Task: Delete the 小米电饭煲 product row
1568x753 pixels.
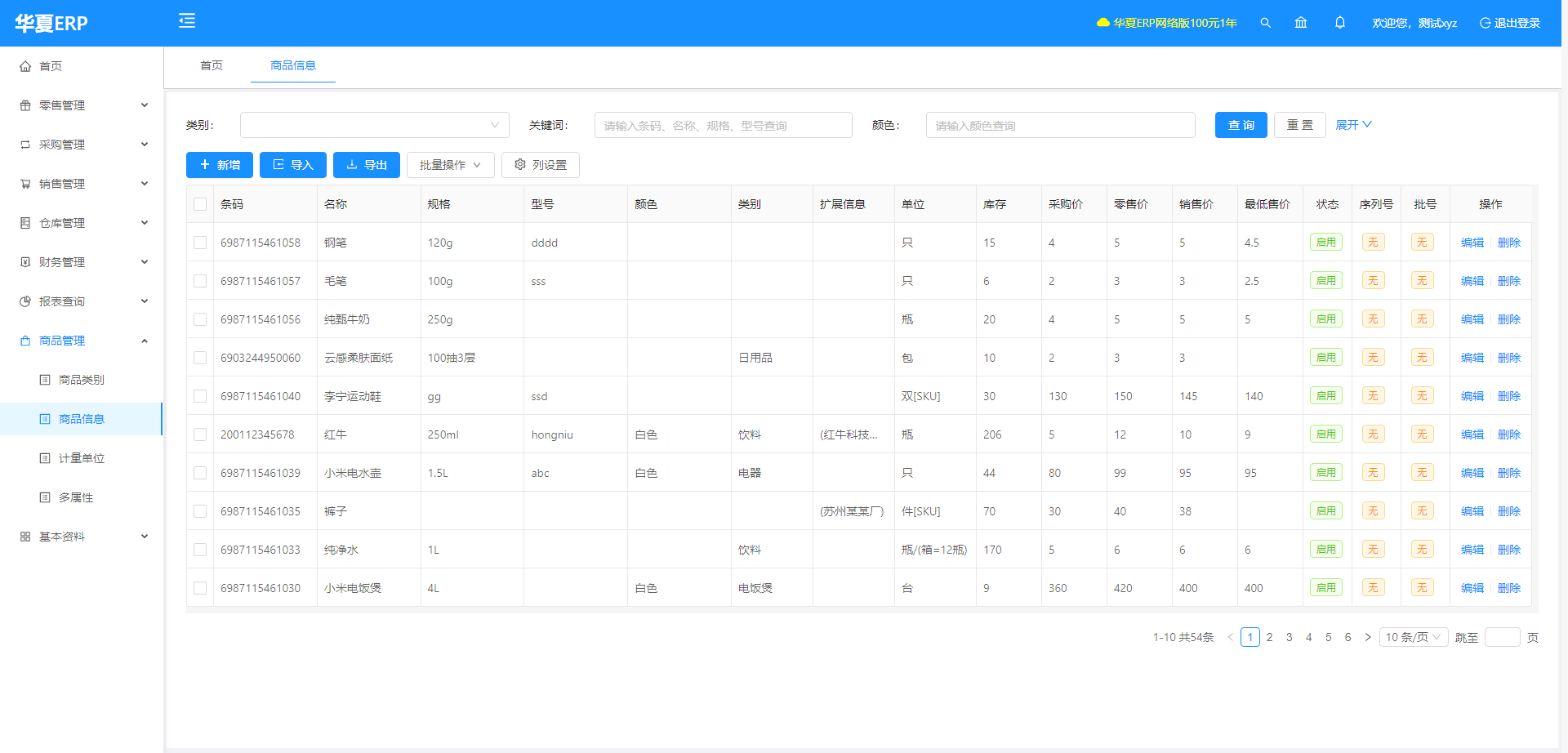Action: pos(1509,588)
